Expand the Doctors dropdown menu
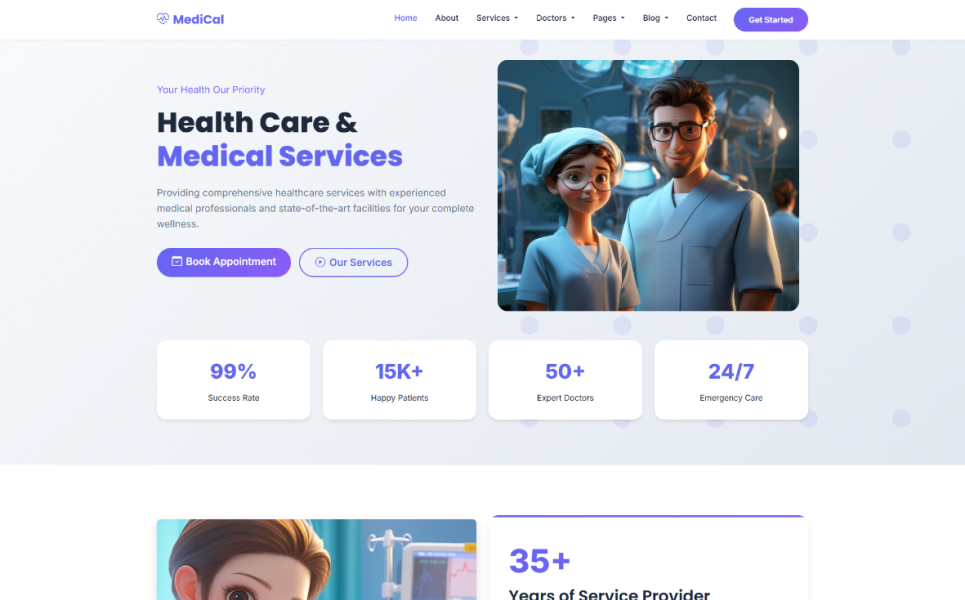965x600 pixels. click(x=555, y=18)
